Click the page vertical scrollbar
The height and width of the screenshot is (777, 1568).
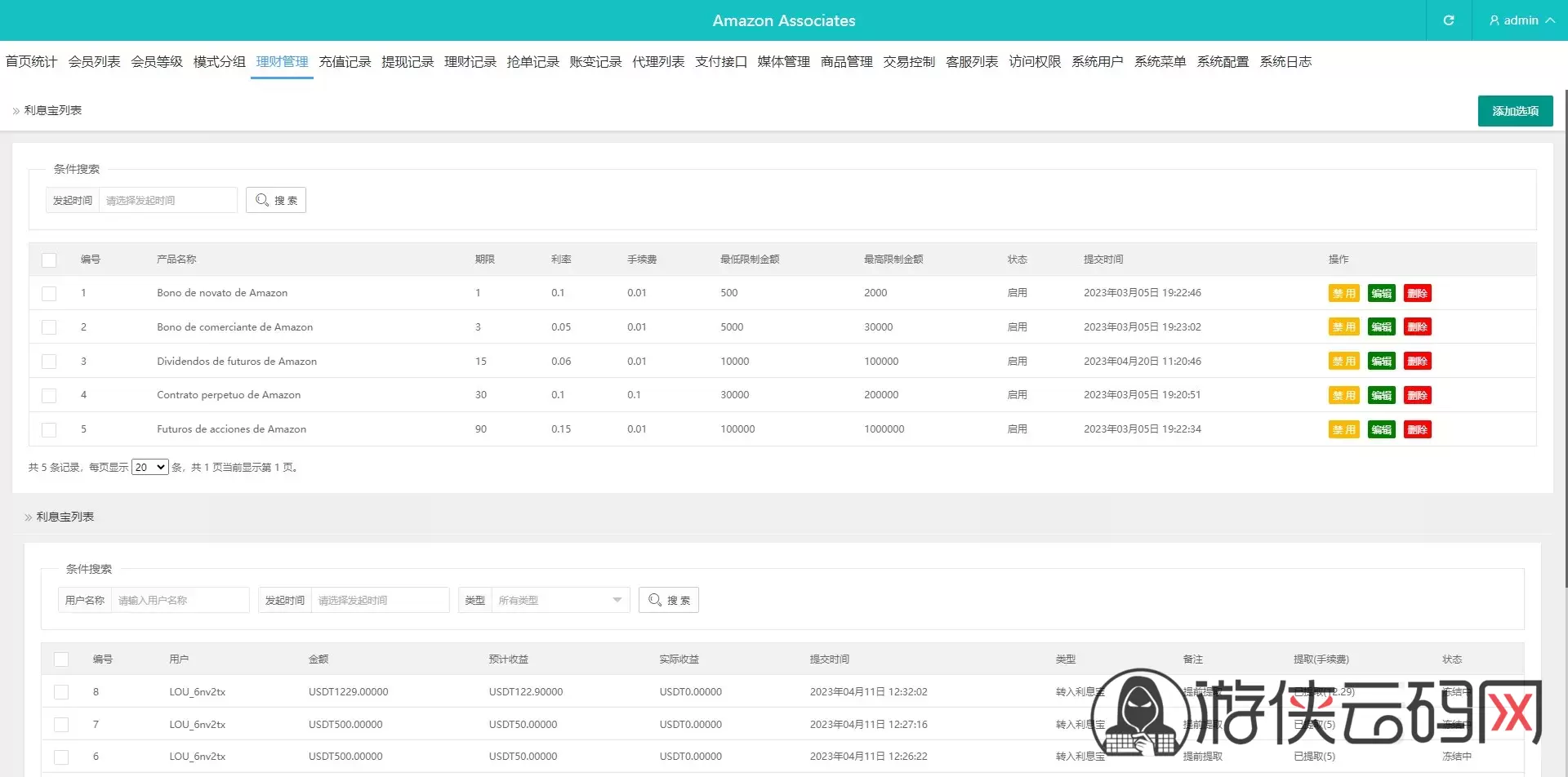pyautogui.click(x=1566, y=339)
